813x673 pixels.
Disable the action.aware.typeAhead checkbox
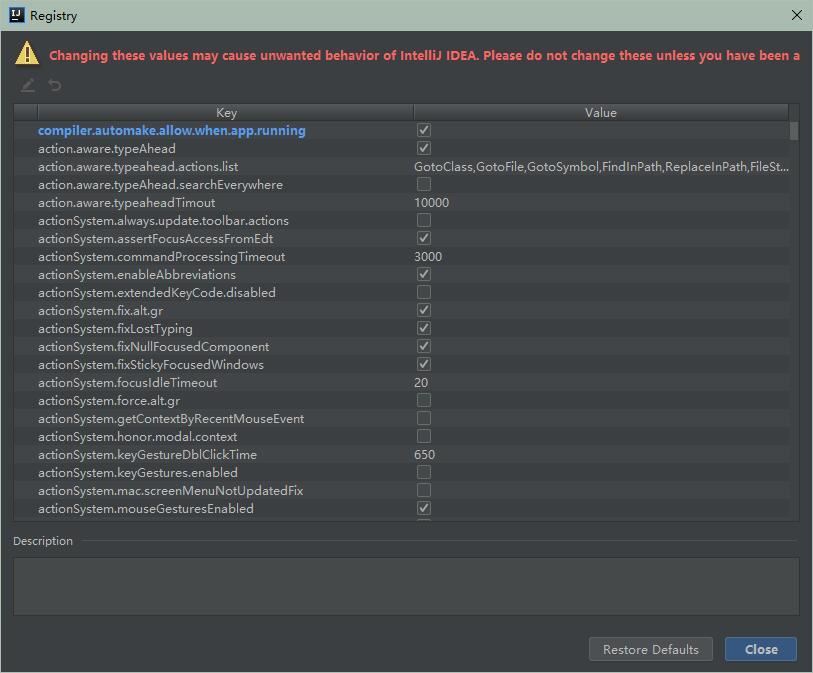click(x=423, y=147)
